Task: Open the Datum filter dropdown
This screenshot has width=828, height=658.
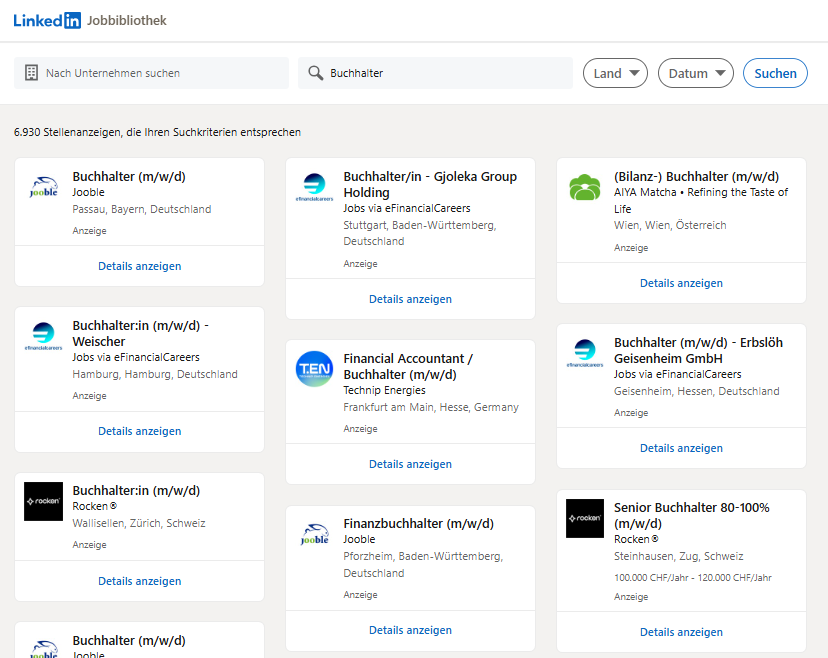Action: 695,73
